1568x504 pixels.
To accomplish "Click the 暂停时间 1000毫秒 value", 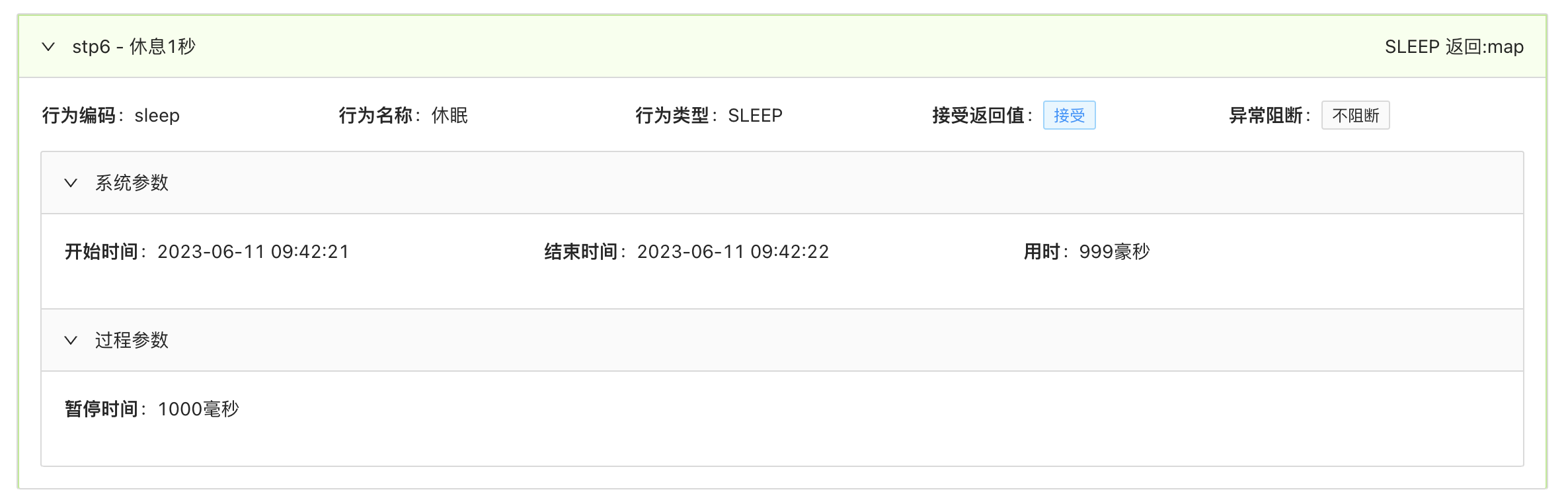I will coord(198,409).
